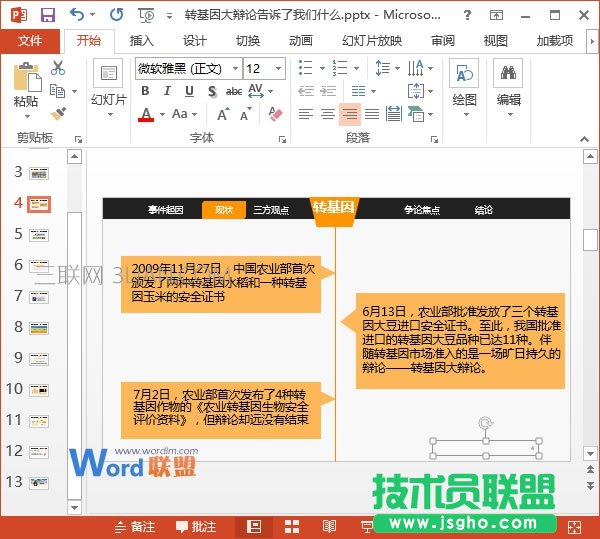Viewport: 600px width, 539px height.
Task: Undo the last action
Action: click(x=77, y=15)
